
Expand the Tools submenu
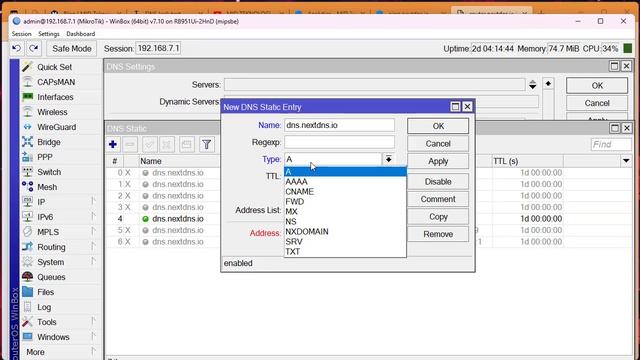[x=93, y=322]
